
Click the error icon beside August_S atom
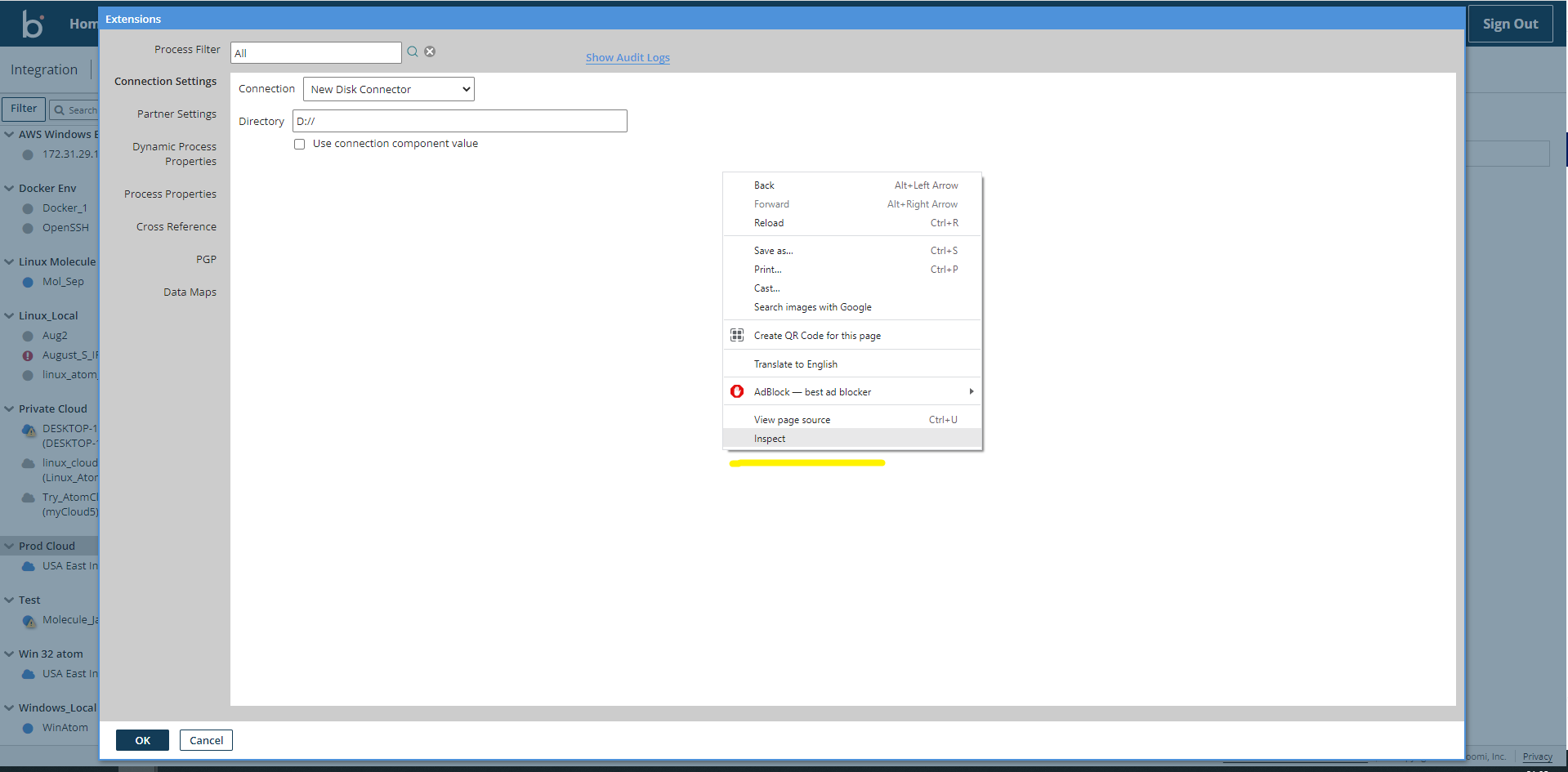(x=29, y=355)
